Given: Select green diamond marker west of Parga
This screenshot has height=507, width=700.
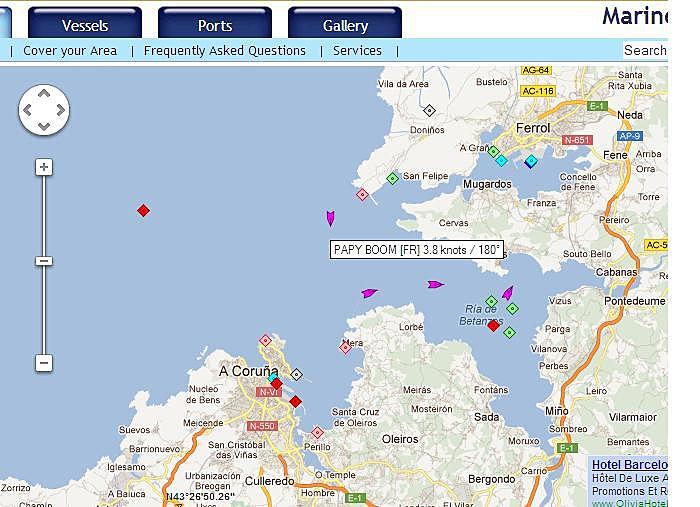Looking at the screenshot, I should click(509, 332).
